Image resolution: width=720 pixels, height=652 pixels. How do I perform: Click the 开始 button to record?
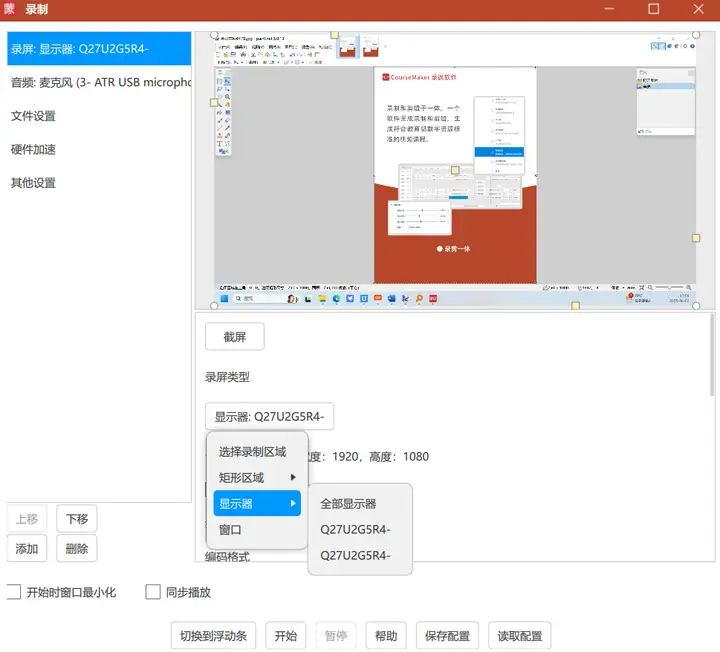point(286,635)
